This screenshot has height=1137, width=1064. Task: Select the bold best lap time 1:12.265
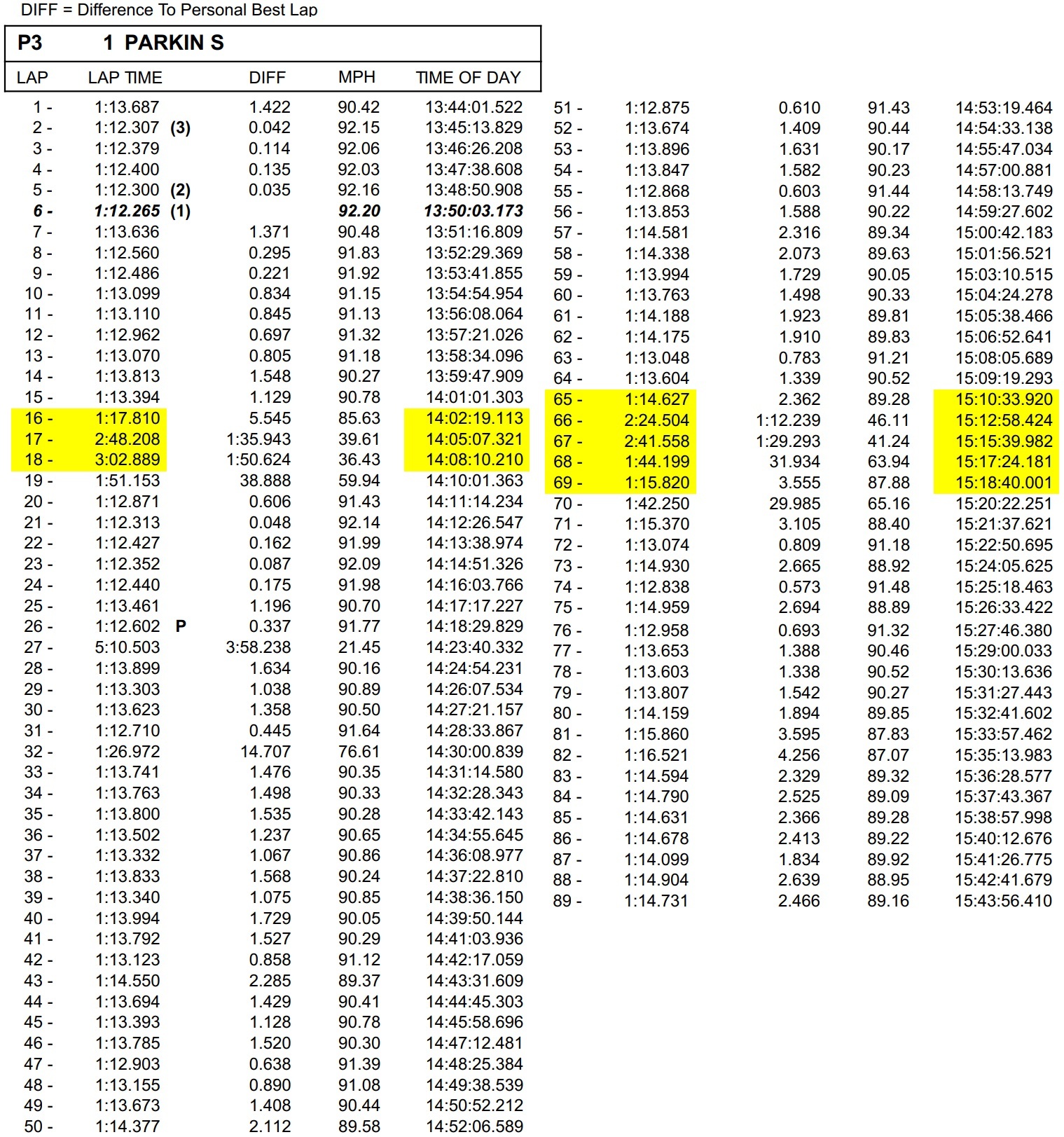pos(127,211)
